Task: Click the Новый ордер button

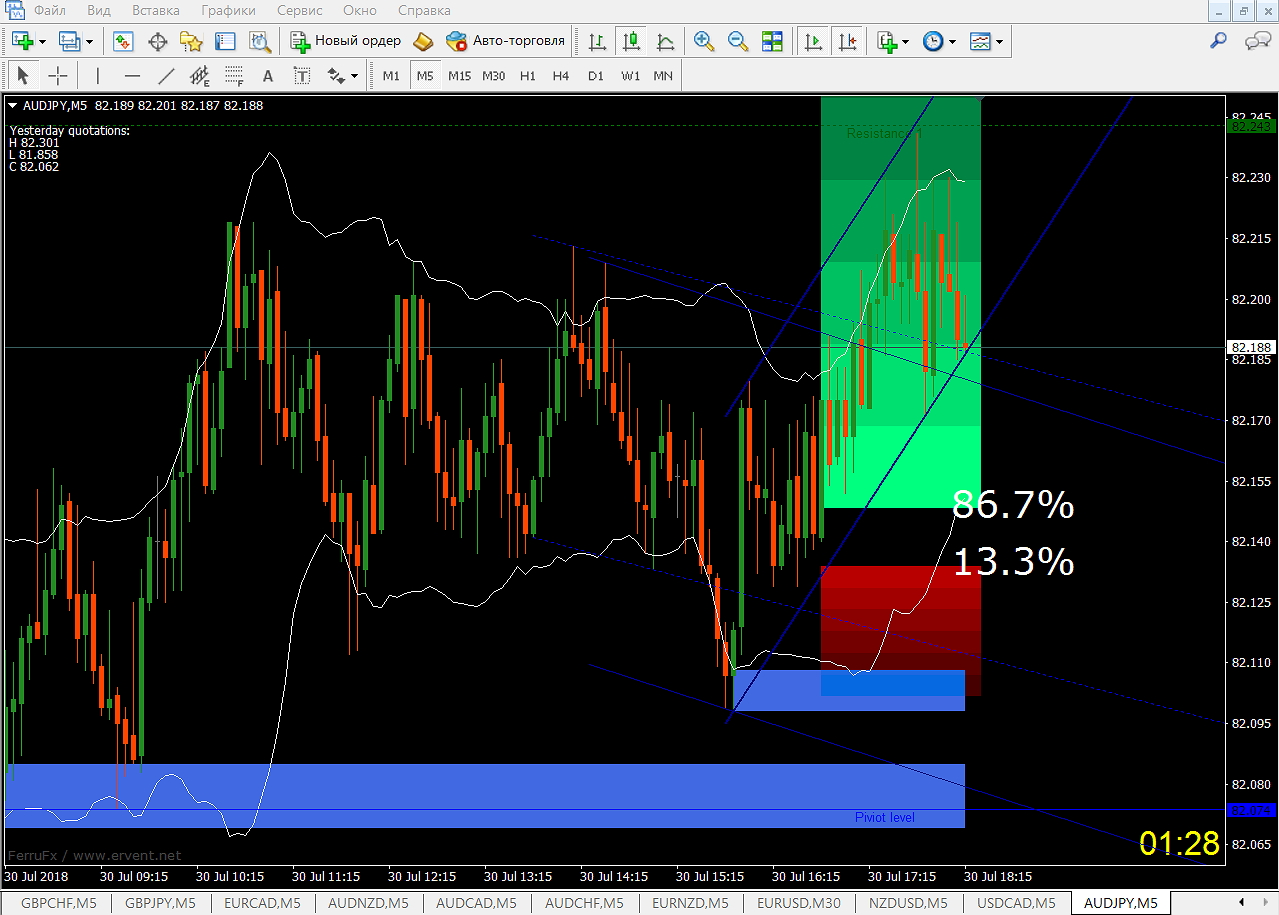Action: click(x=346, y=41)
